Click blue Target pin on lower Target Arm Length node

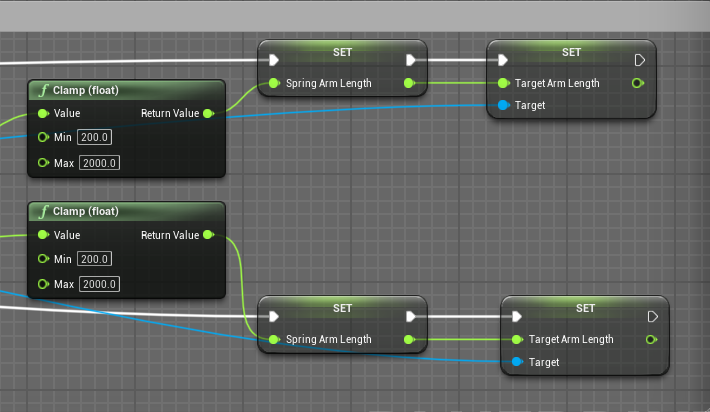click(x=517, y=362)
